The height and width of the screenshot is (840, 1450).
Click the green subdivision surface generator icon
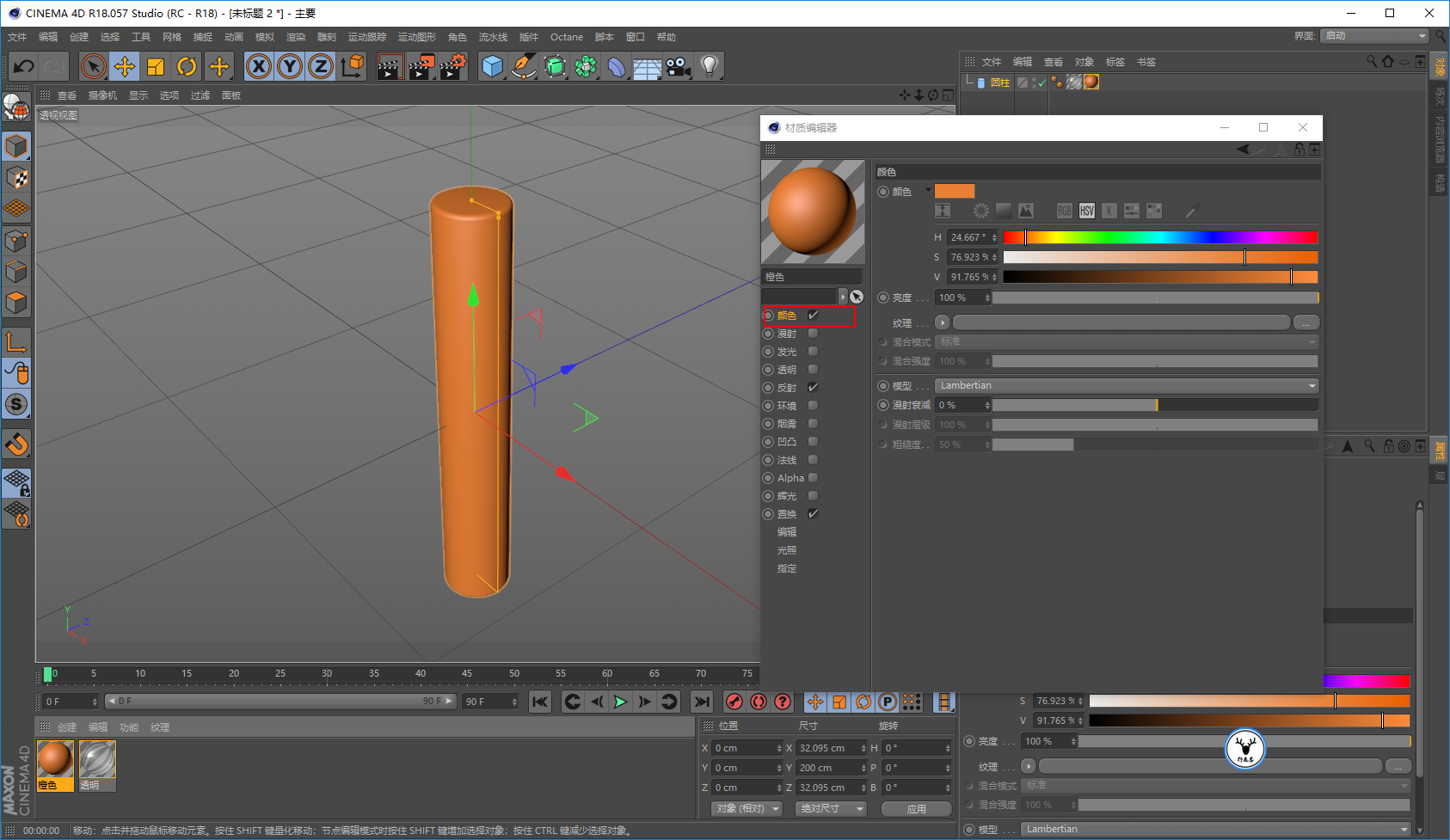(x=555, y=66)
